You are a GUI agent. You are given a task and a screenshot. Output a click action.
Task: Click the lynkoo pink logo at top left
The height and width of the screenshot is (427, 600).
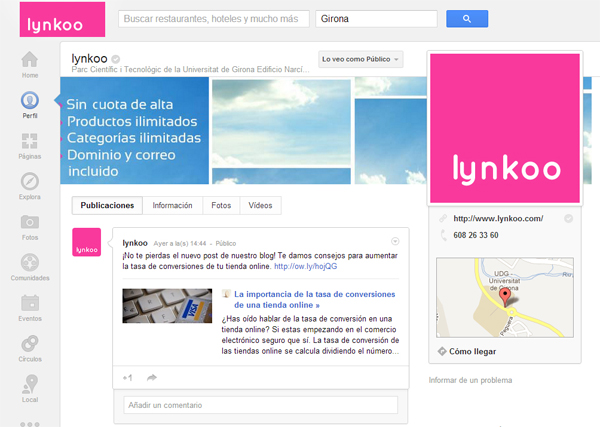(x=62, y=20)
